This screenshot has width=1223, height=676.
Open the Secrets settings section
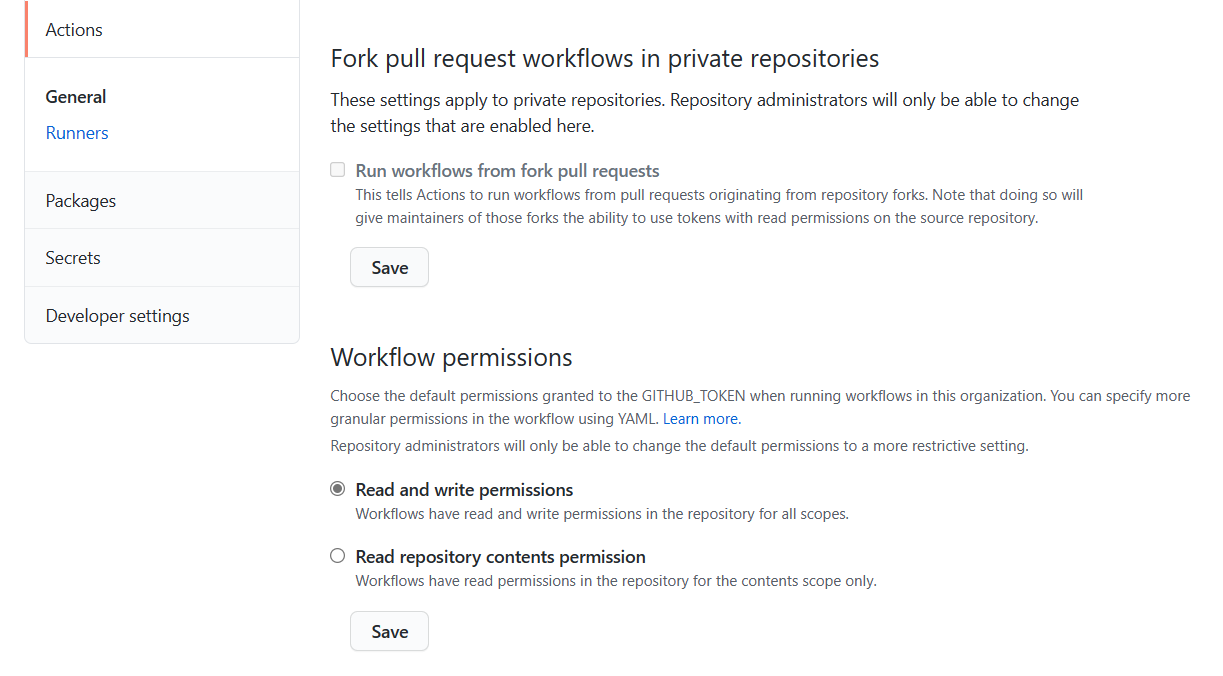(x=72, y=257)
